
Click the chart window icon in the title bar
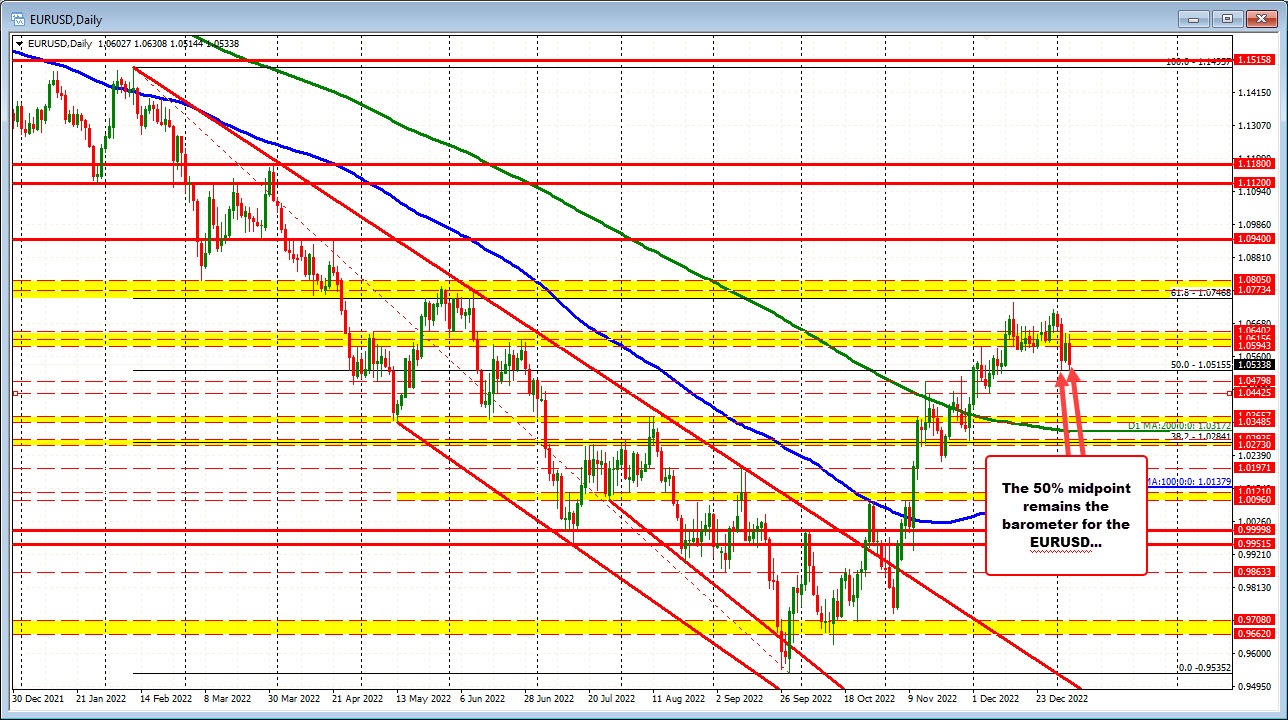[19, 19]
